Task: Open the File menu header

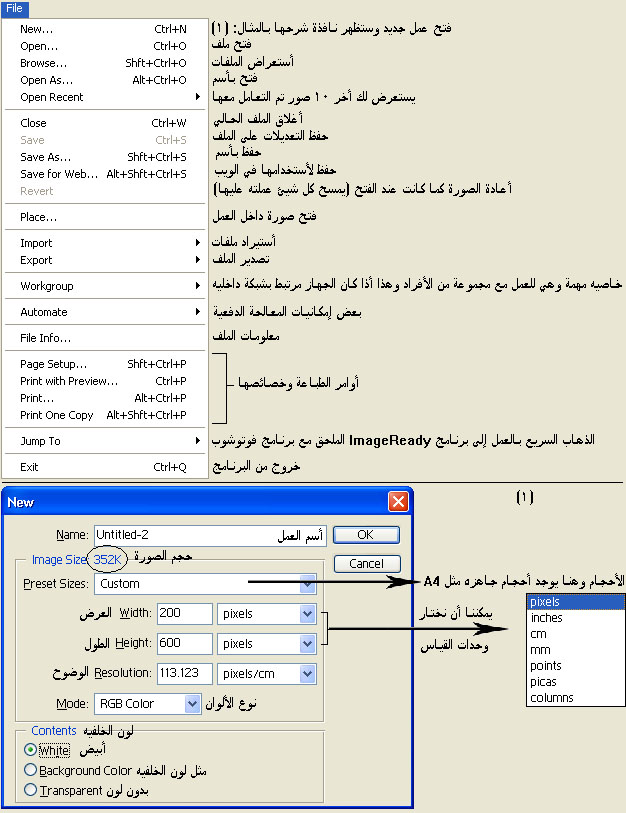Action: click(15, 8)
